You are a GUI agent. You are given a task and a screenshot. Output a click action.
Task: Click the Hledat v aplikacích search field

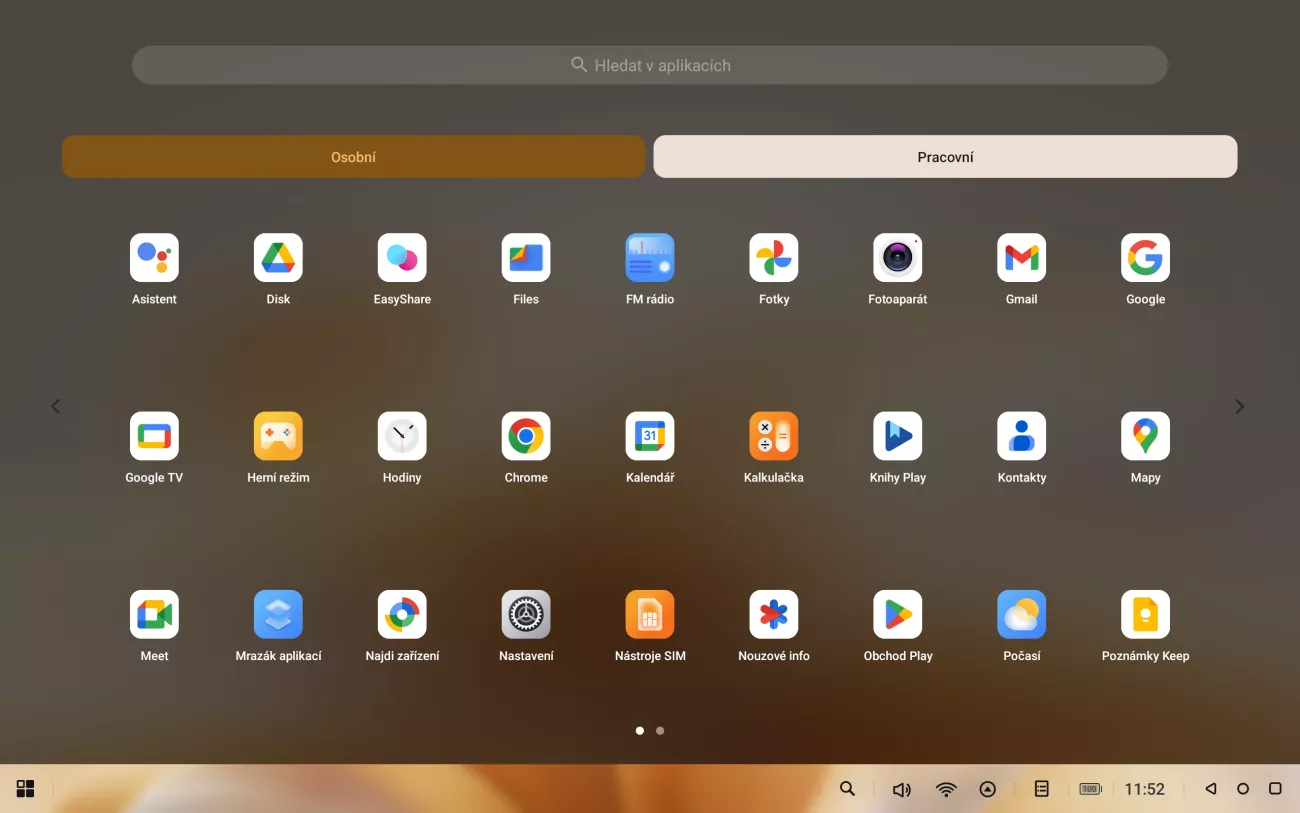650,65
